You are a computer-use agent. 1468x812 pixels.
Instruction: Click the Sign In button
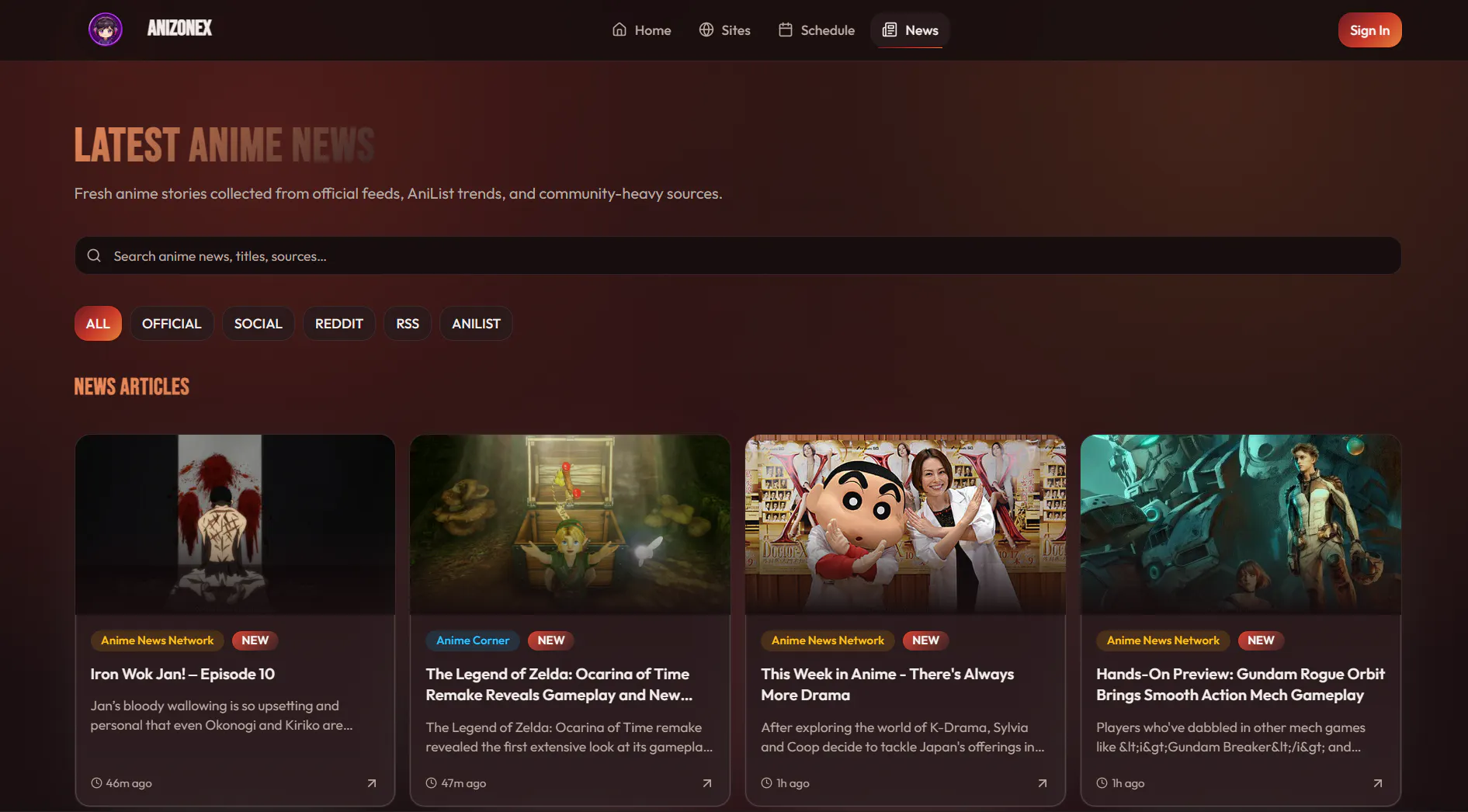click(x=1369, y=30)
